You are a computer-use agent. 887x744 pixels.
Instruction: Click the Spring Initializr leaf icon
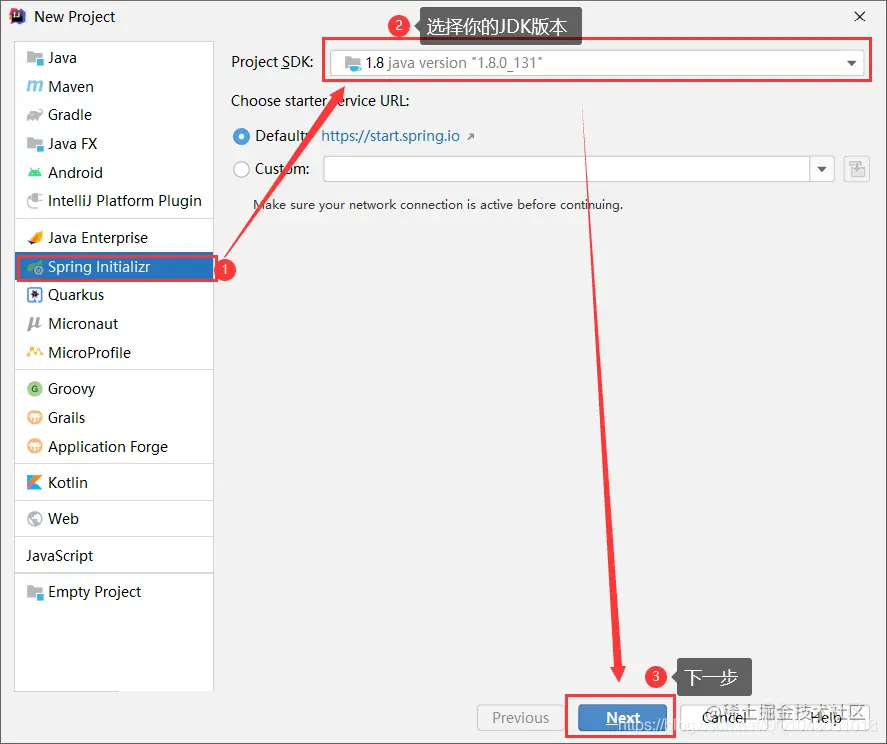click(35, 267)
